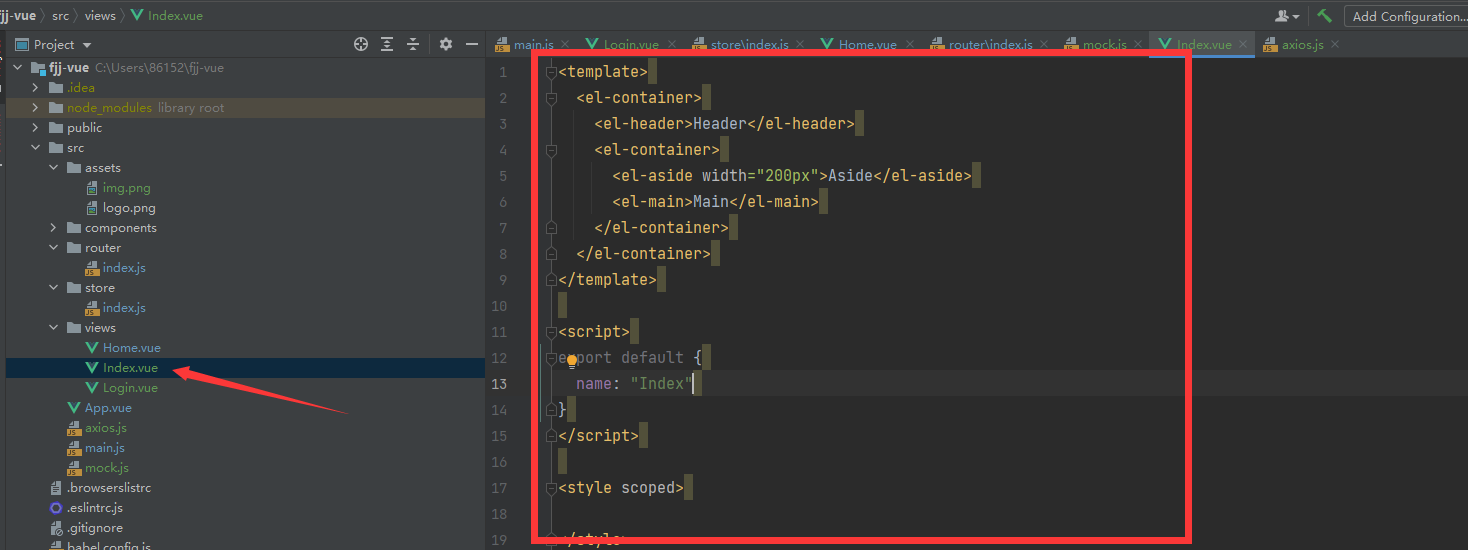Select main.js in the project tree

coord(104,448)
